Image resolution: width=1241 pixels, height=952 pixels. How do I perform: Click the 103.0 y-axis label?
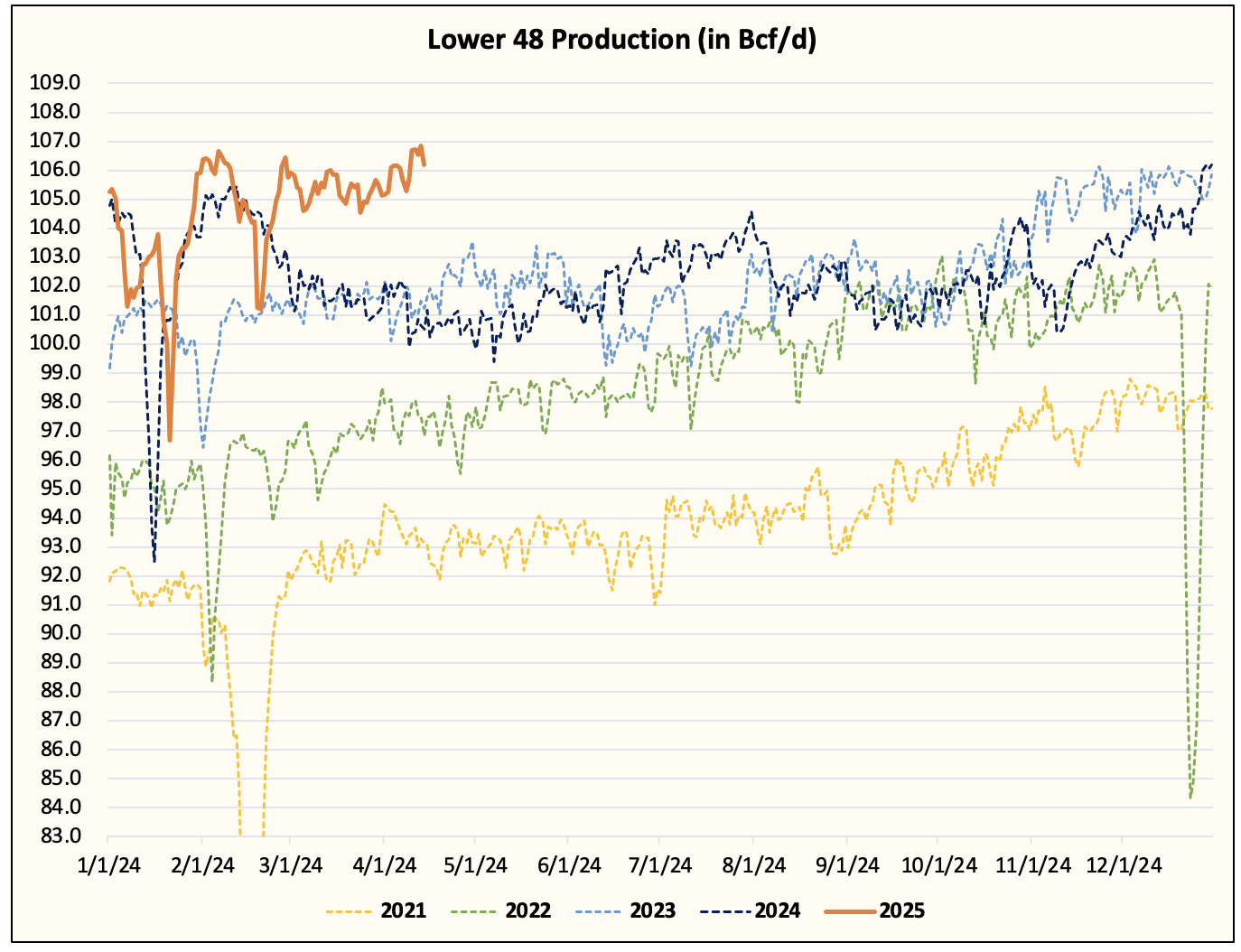point(55,256)
